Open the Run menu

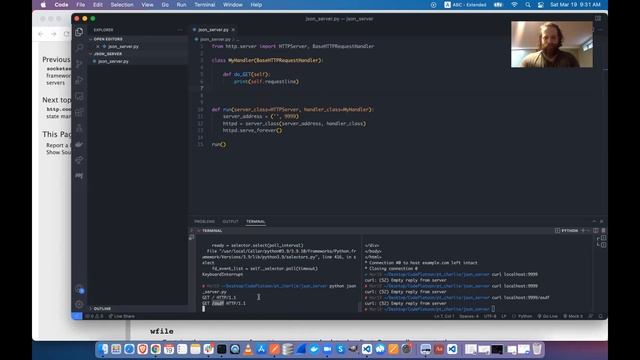[x=181, y=5]
